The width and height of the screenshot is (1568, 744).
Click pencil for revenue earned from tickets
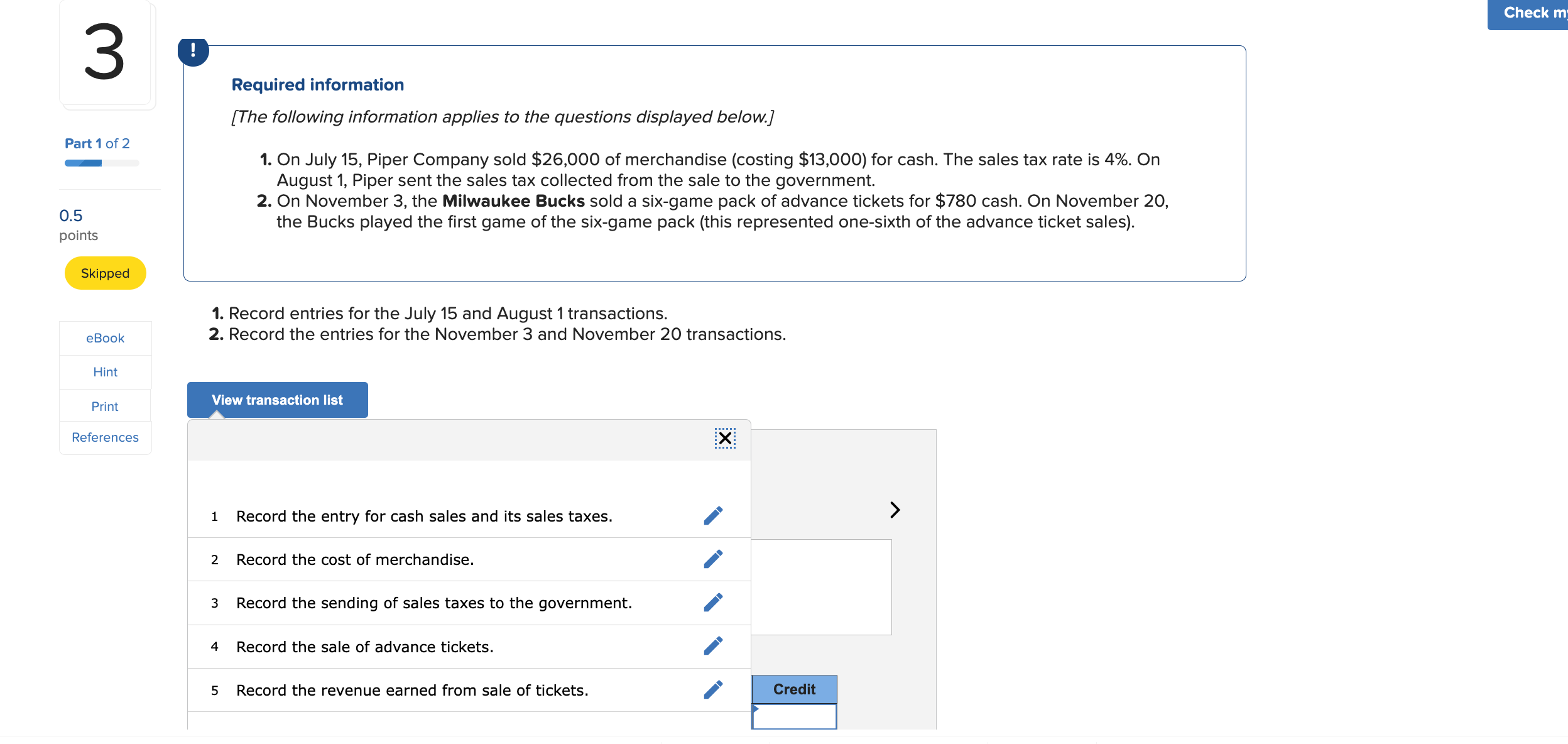point(713,690)
